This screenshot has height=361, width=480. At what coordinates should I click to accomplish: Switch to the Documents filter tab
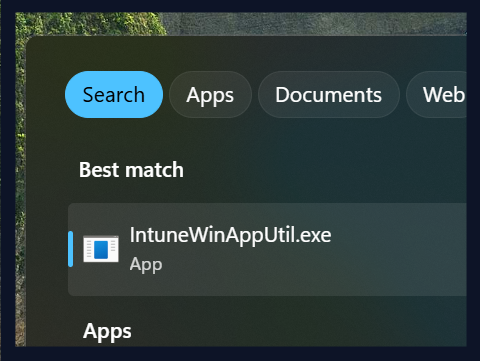coord(328,95)
